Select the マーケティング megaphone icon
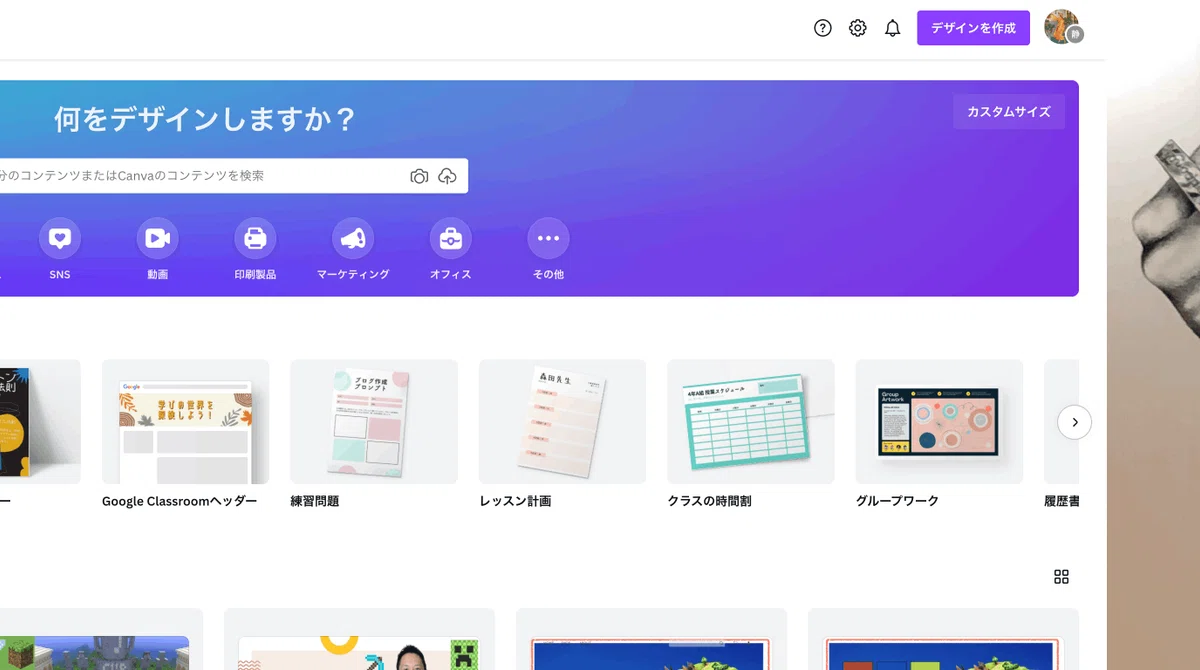The width and height of the screenshot is (1200, 670). coord(353,238)
